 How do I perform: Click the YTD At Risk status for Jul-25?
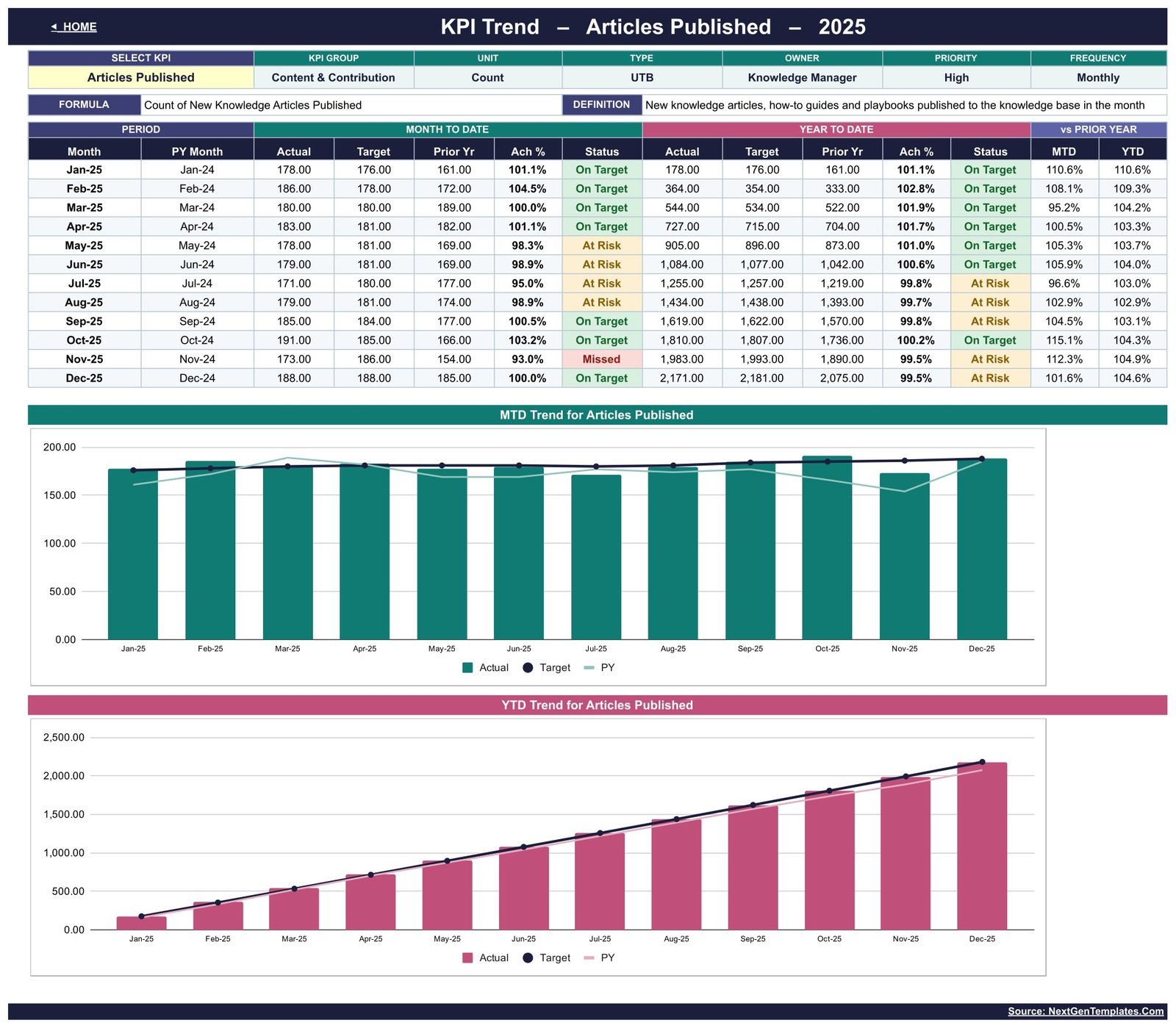[990, 284]
